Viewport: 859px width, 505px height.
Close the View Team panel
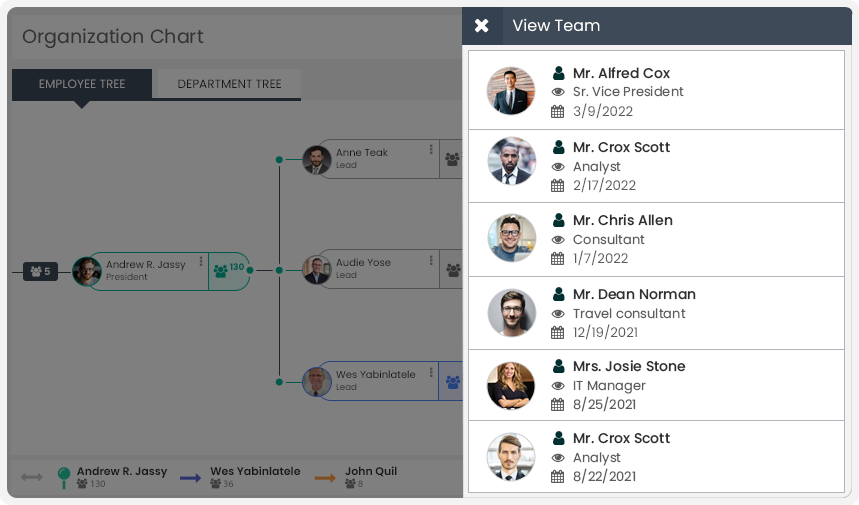click(x=482, y=26)
